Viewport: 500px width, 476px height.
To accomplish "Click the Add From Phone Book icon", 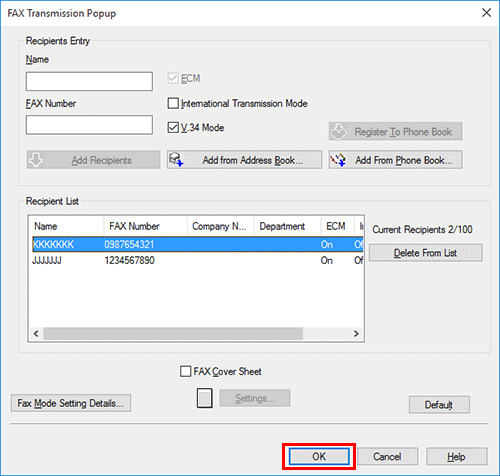I will (x=338, y=160).
